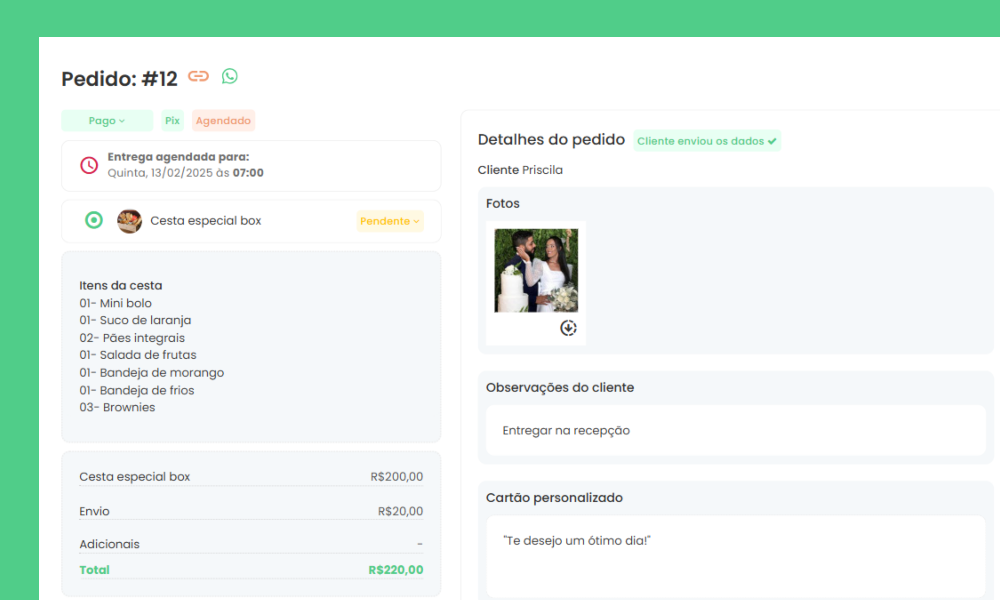Click the Agendado status tag

pyautogui.click(x=223, y=121)
